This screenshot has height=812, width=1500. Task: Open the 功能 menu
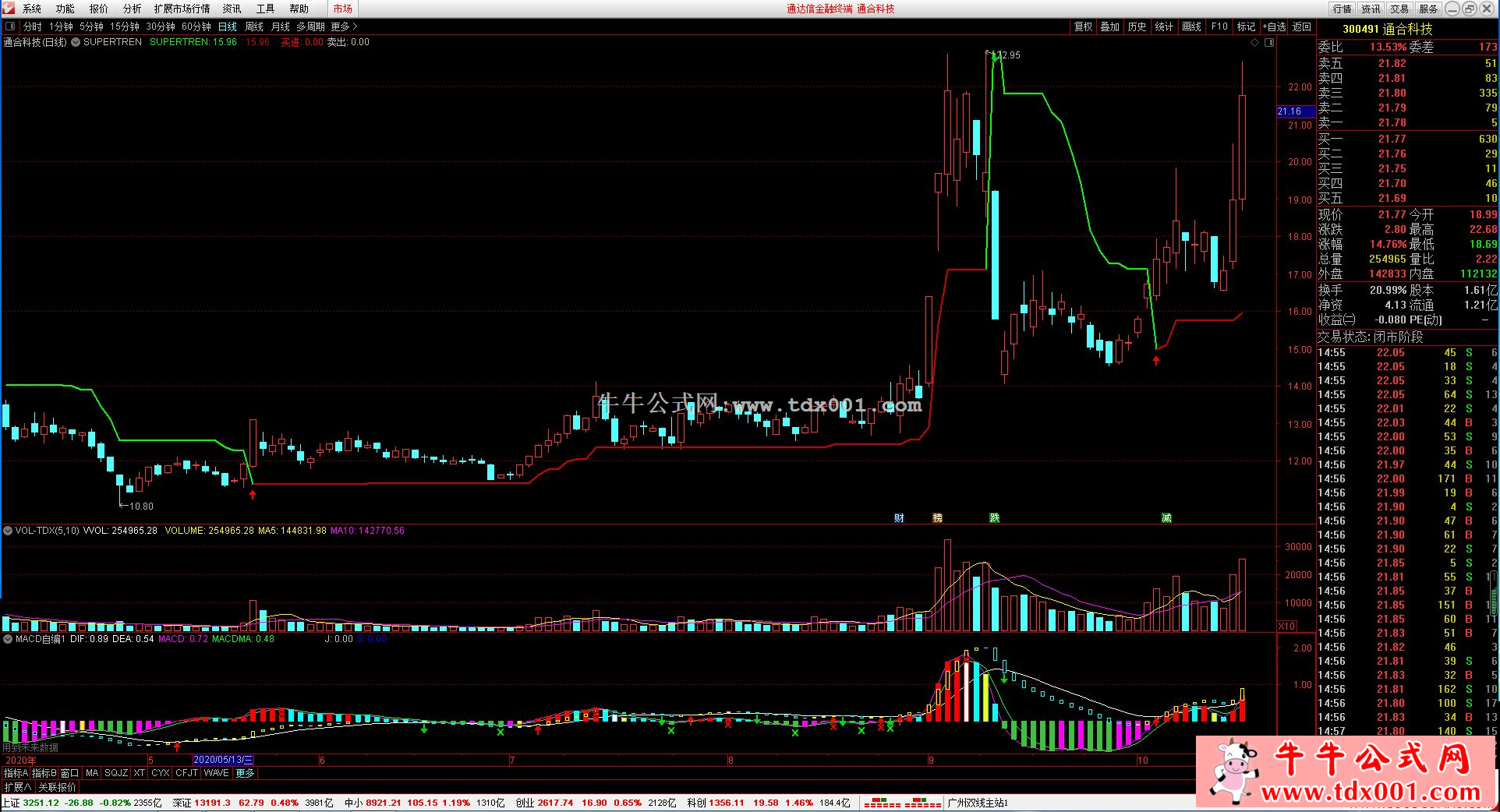(x=65, y=9)
